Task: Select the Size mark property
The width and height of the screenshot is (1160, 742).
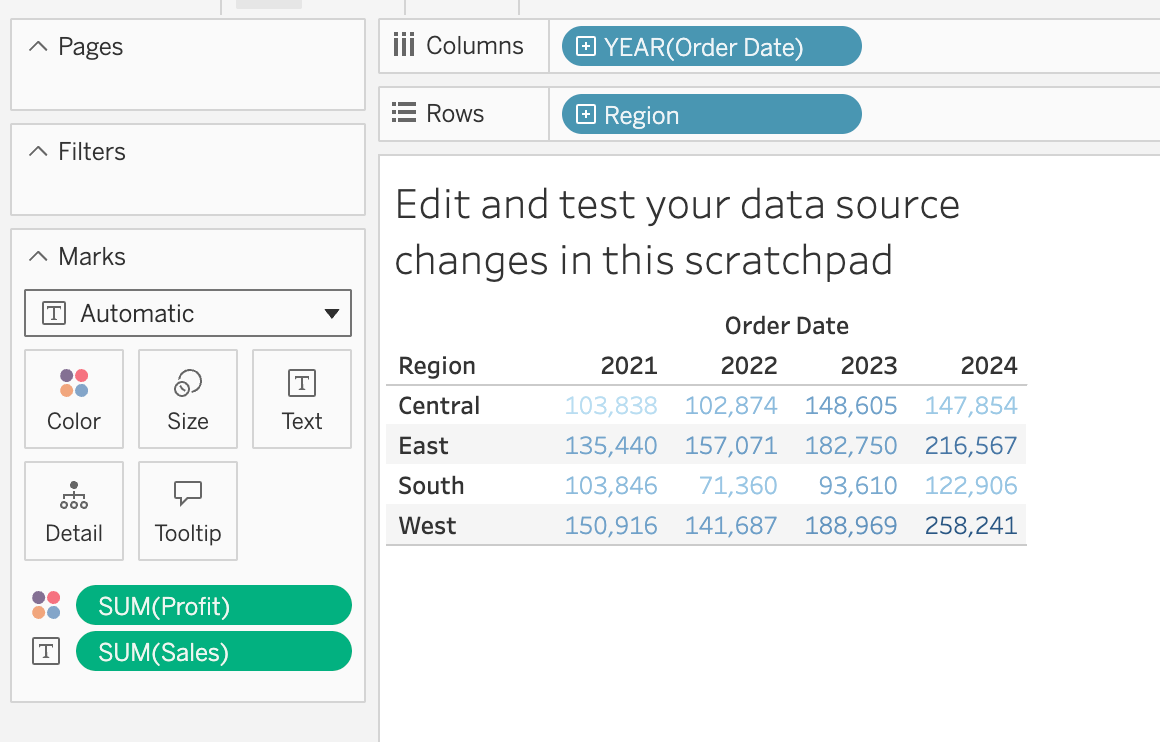Action: (187, 399)
